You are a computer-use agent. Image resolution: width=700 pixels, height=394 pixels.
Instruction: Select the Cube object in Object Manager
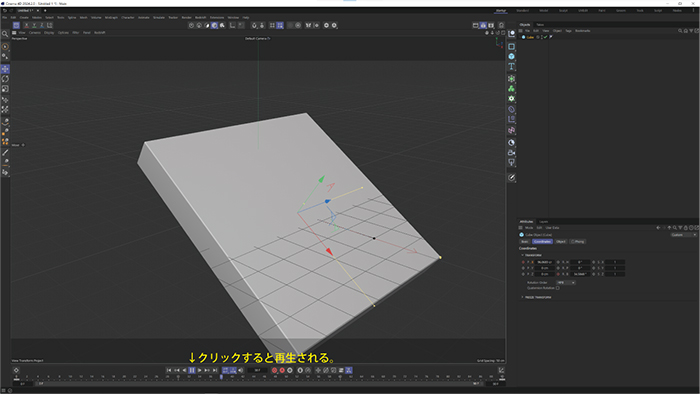pyautogui.click(x=530, y=37)
